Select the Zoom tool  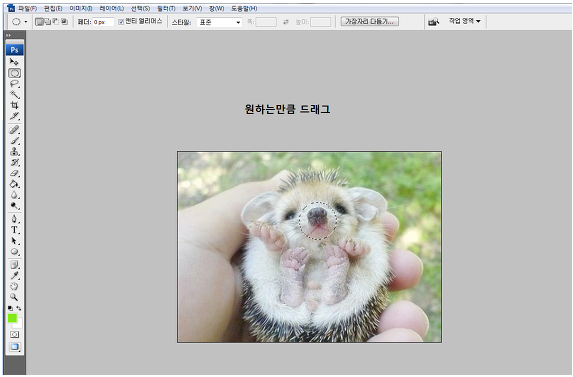point(14,297)
